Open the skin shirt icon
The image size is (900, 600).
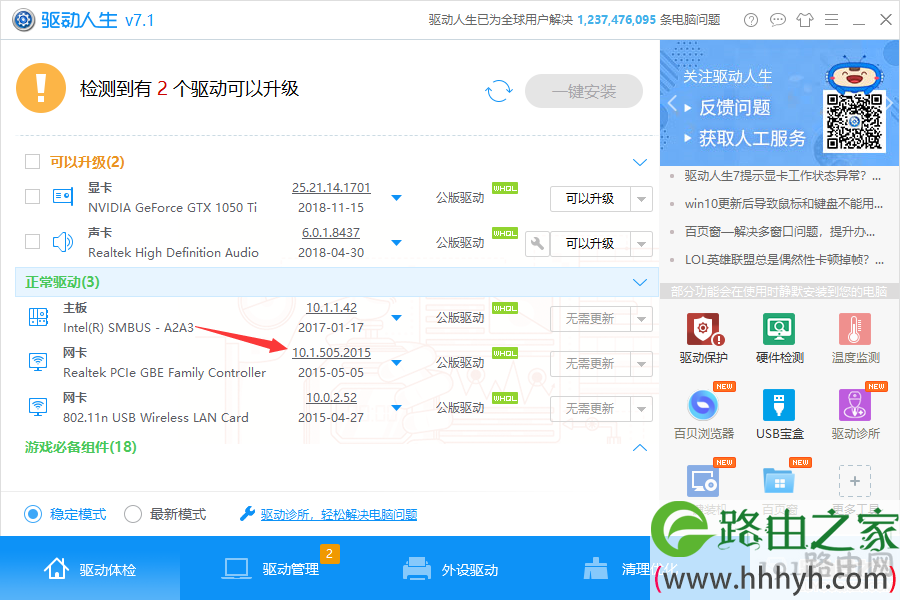click(x=805, y=20)
